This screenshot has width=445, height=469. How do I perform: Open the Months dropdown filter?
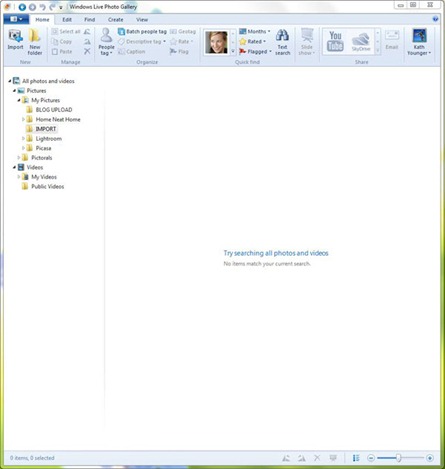tap(255, 31)
